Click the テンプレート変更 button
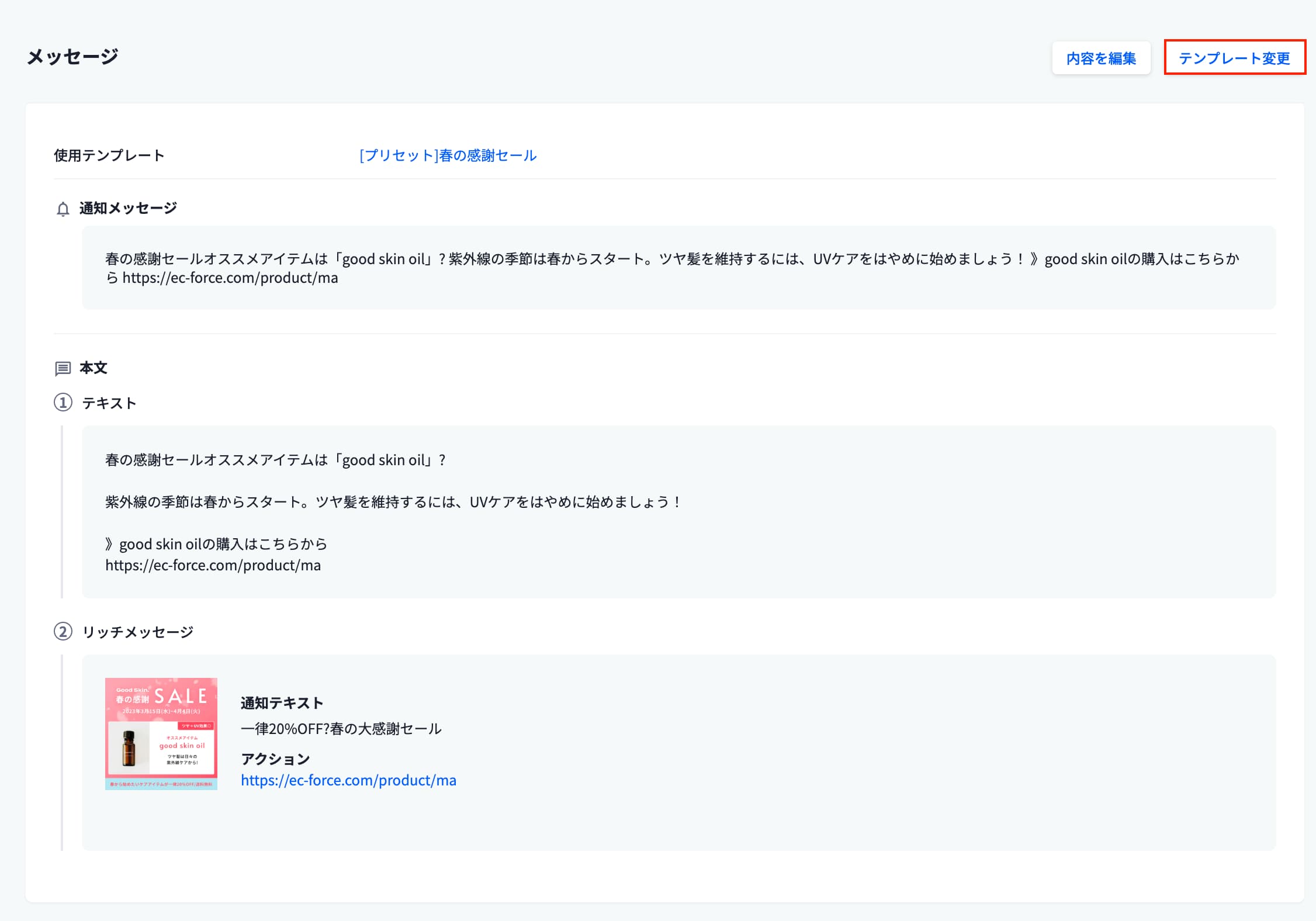Viewport: 1316px width, 921px height. [1234, 58]
